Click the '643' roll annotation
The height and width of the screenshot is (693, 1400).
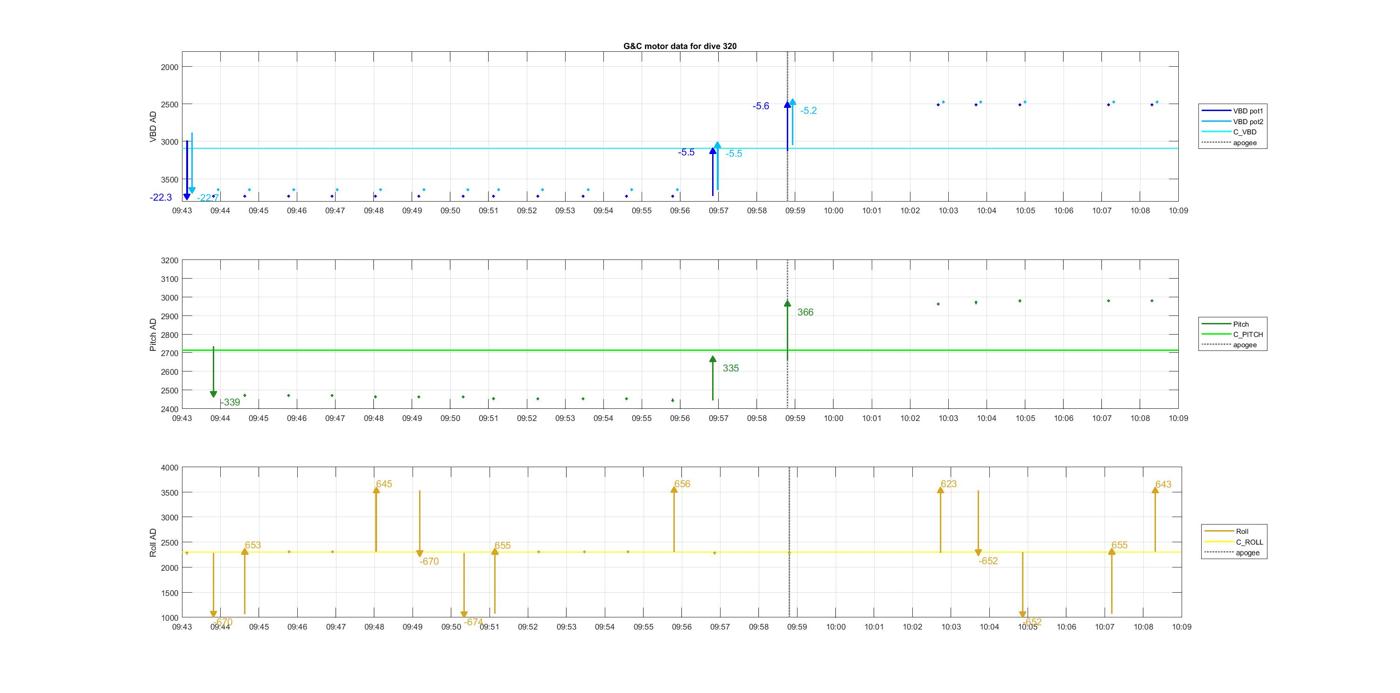point(1163,485)
